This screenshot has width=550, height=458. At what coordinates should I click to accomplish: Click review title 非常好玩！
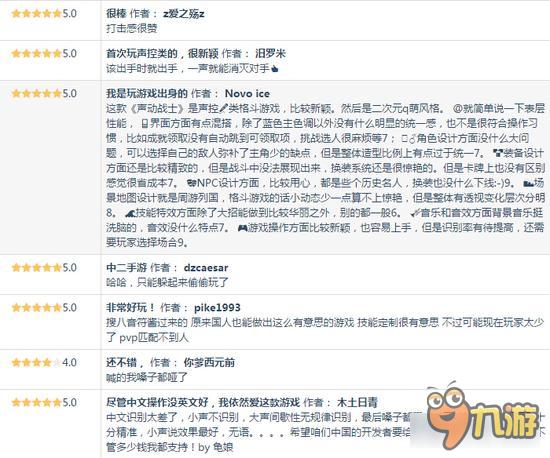pyautogui.click(x=131, y=308)
